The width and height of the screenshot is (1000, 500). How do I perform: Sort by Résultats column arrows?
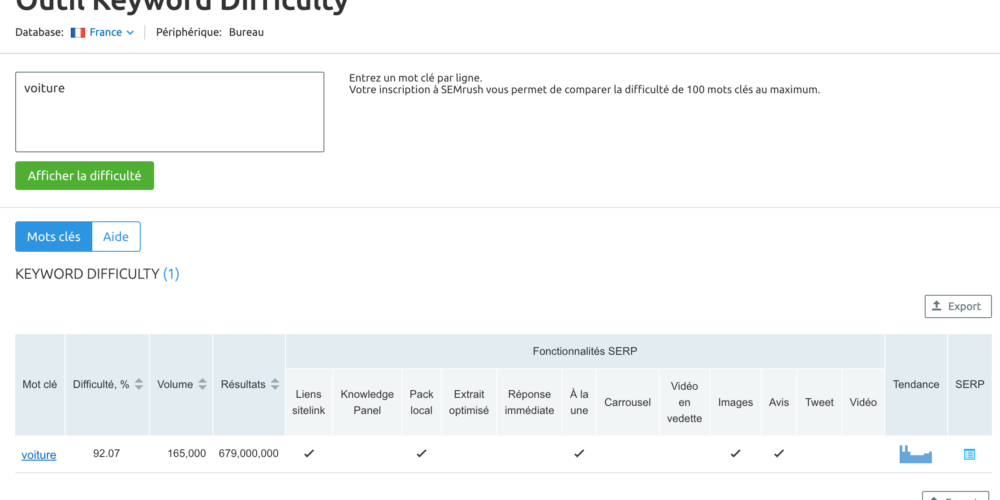pyautogui.click(x=275, y=384)
